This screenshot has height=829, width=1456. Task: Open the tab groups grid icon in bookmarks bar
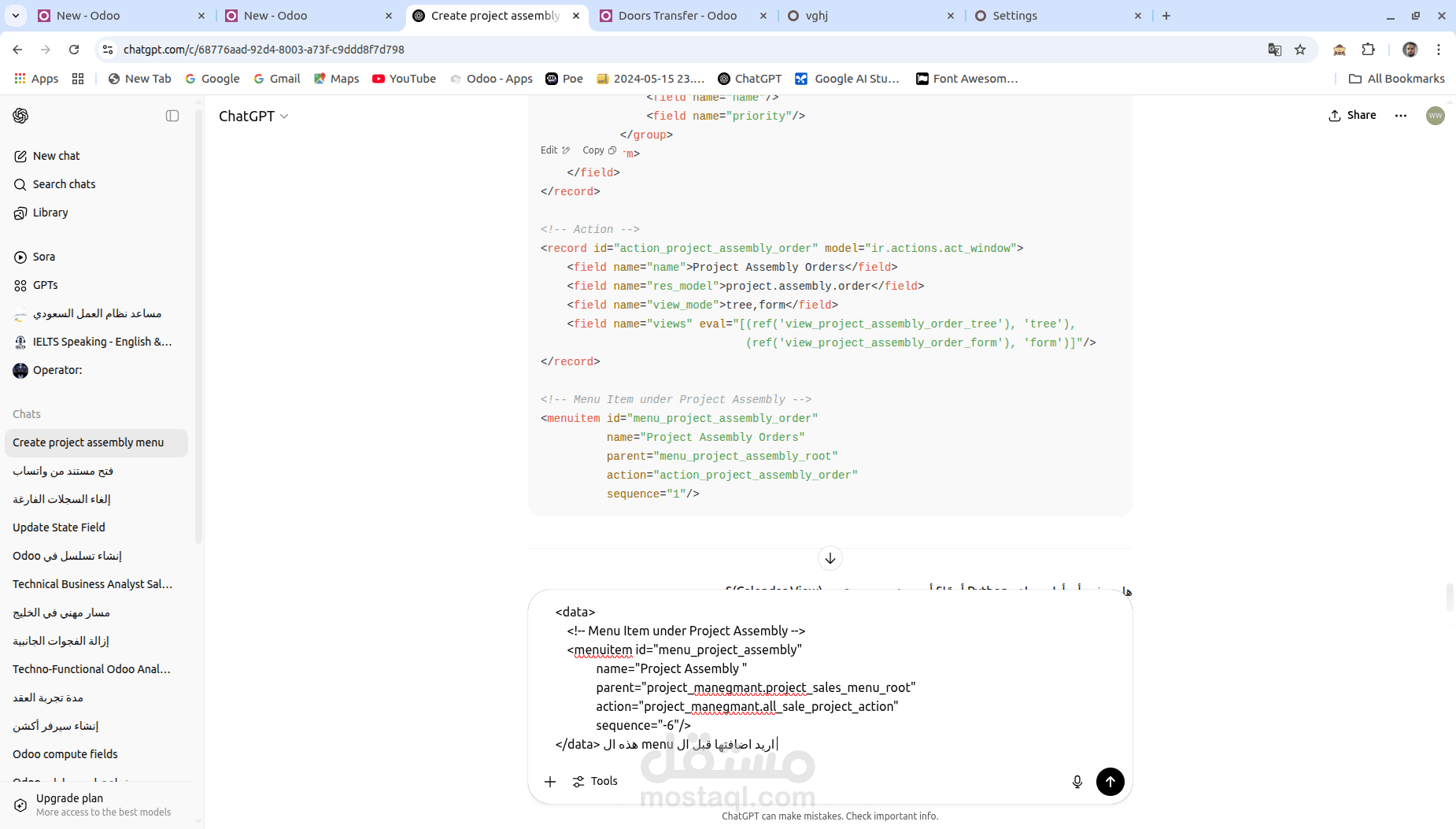[78, 79]
